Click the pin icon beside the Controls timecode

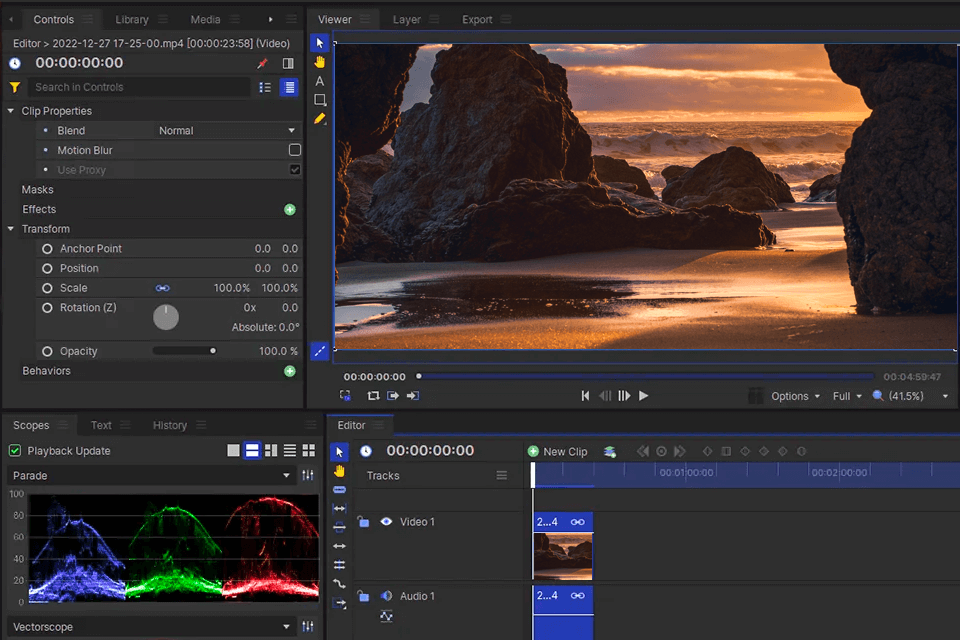coord(263,63)
